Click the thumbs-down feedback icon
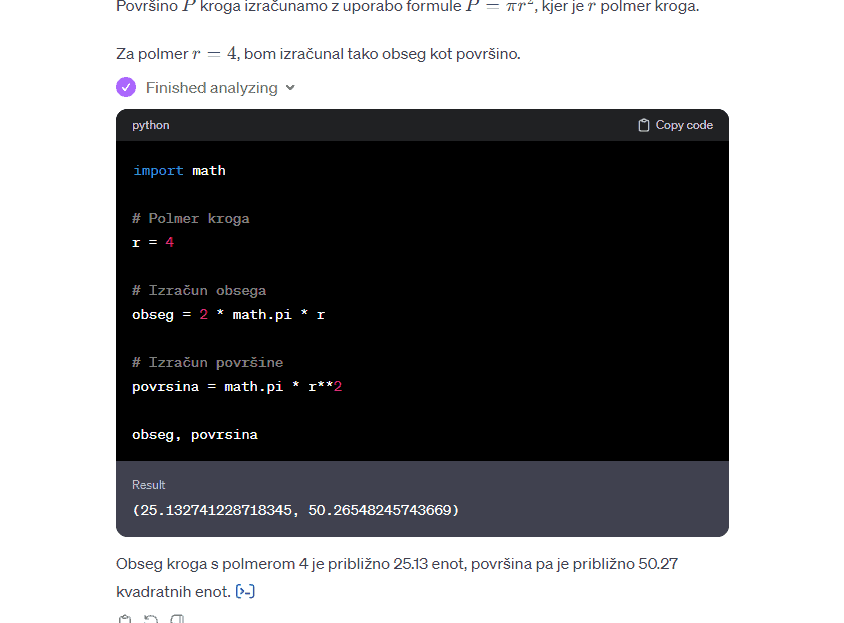 pyautogui.click(x=177, y=620)
